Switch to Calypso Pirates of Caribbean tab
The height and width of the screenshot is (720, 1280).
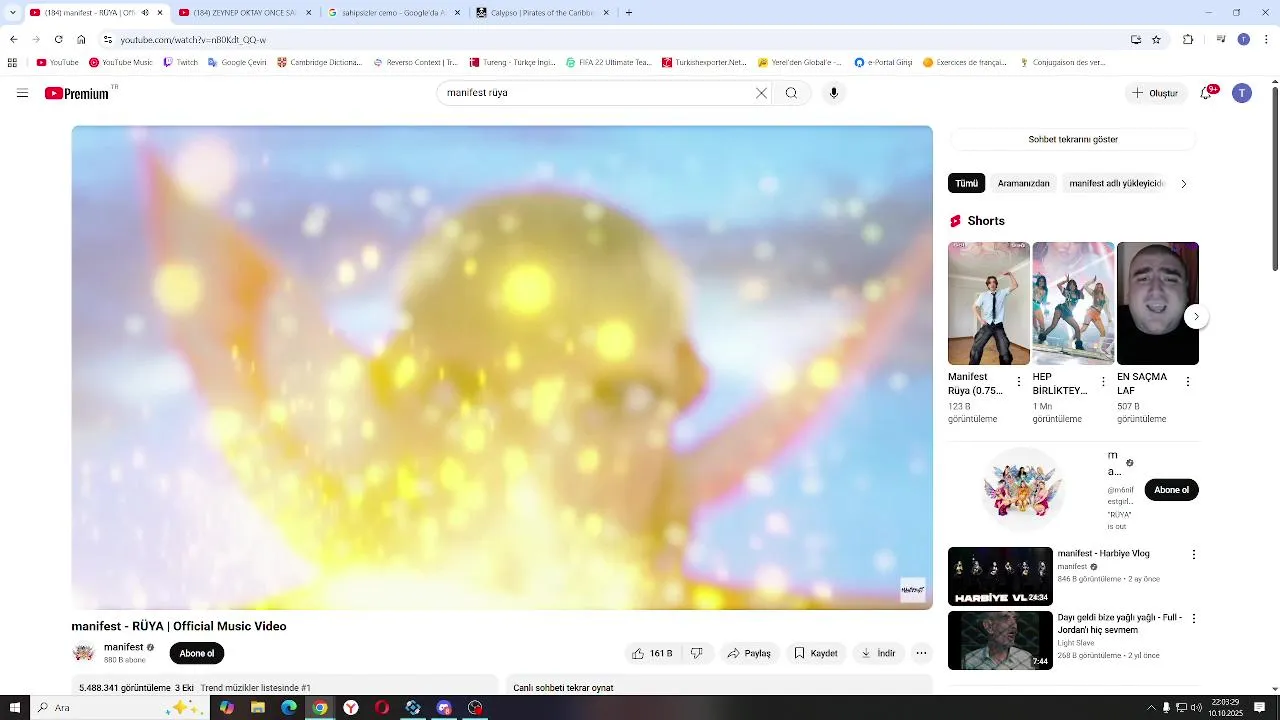pos(543,13)
